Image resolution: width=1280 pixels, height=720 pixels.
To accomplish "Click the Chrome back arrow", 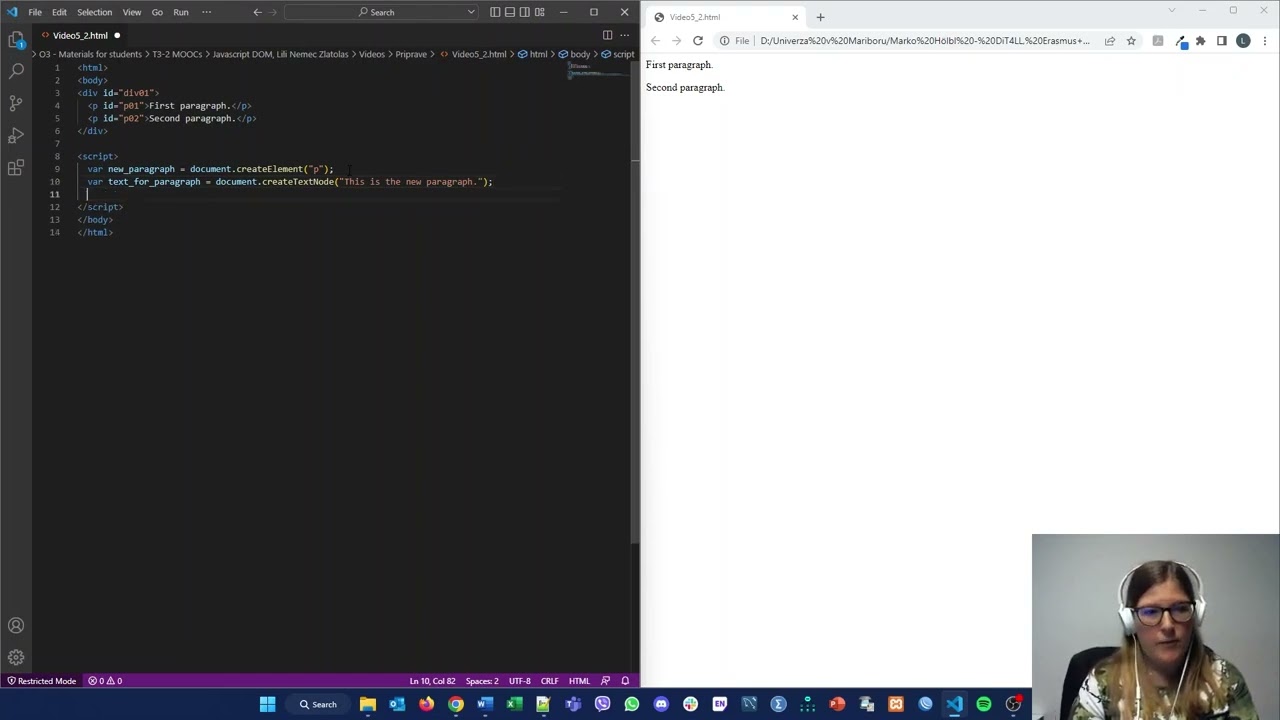I will coord(655,41).
